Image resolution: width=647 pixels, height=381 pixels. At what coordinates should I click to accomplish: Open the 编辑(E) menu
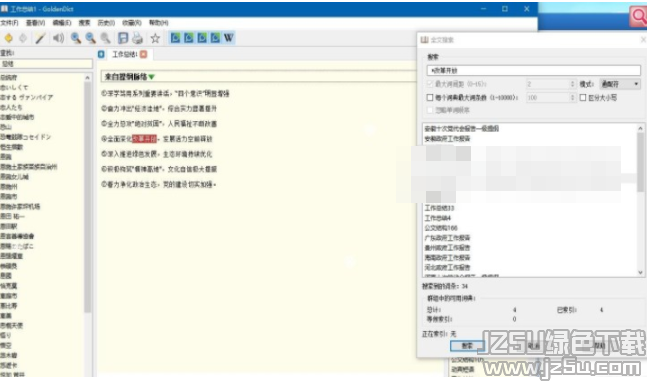tap(61, 23)
